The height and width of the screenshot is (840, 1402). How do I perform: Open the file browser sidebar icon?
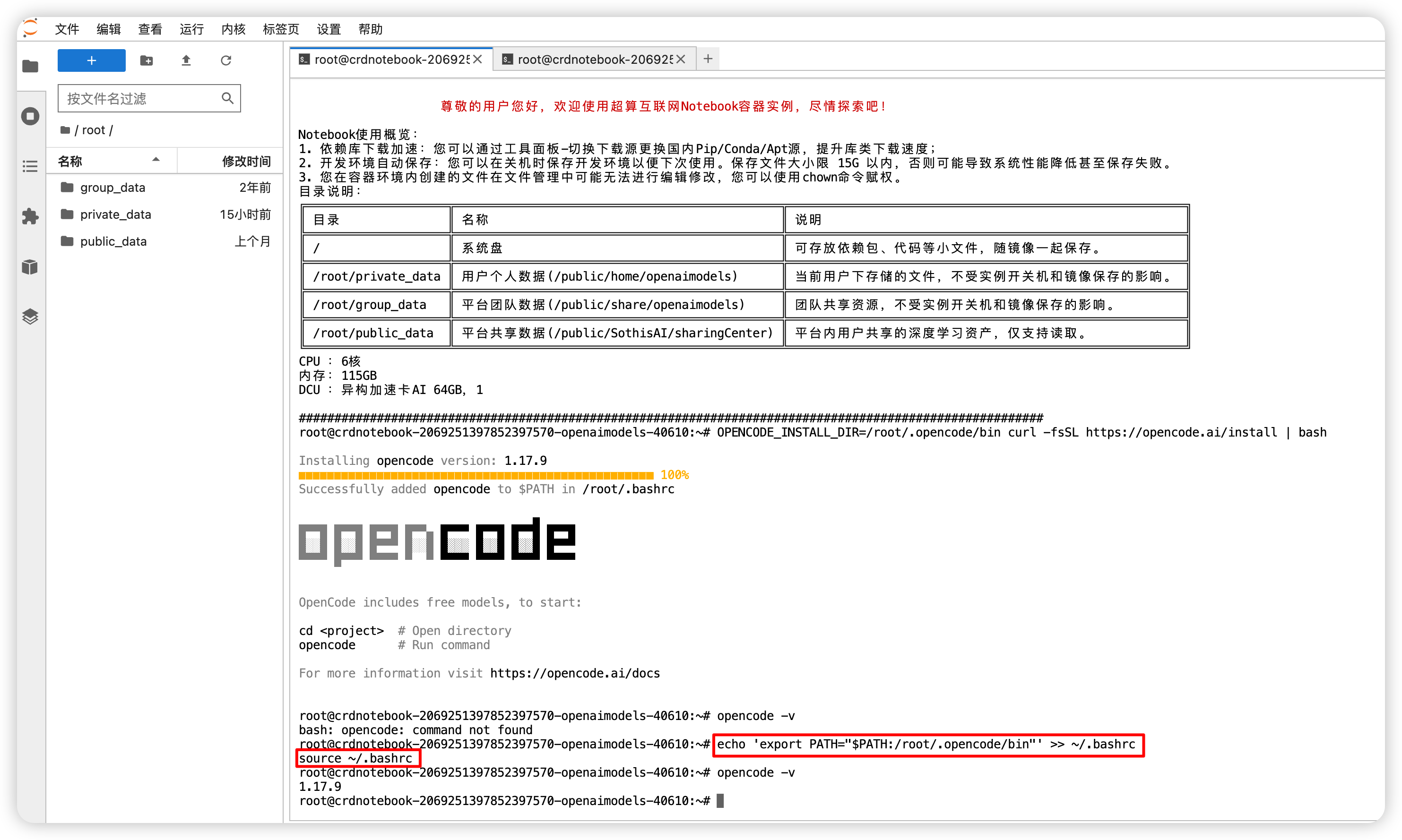(x=31, y=66)
